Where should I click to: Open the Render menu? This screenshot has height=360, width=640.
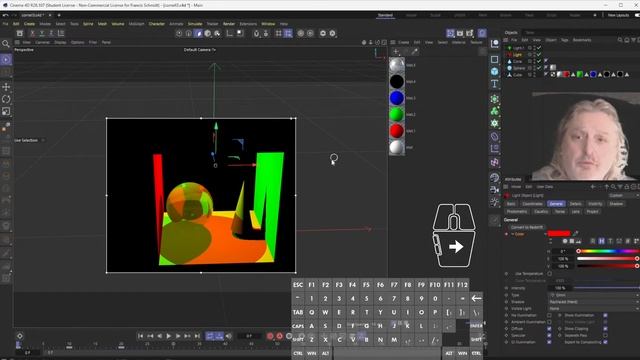pos(229,24)
